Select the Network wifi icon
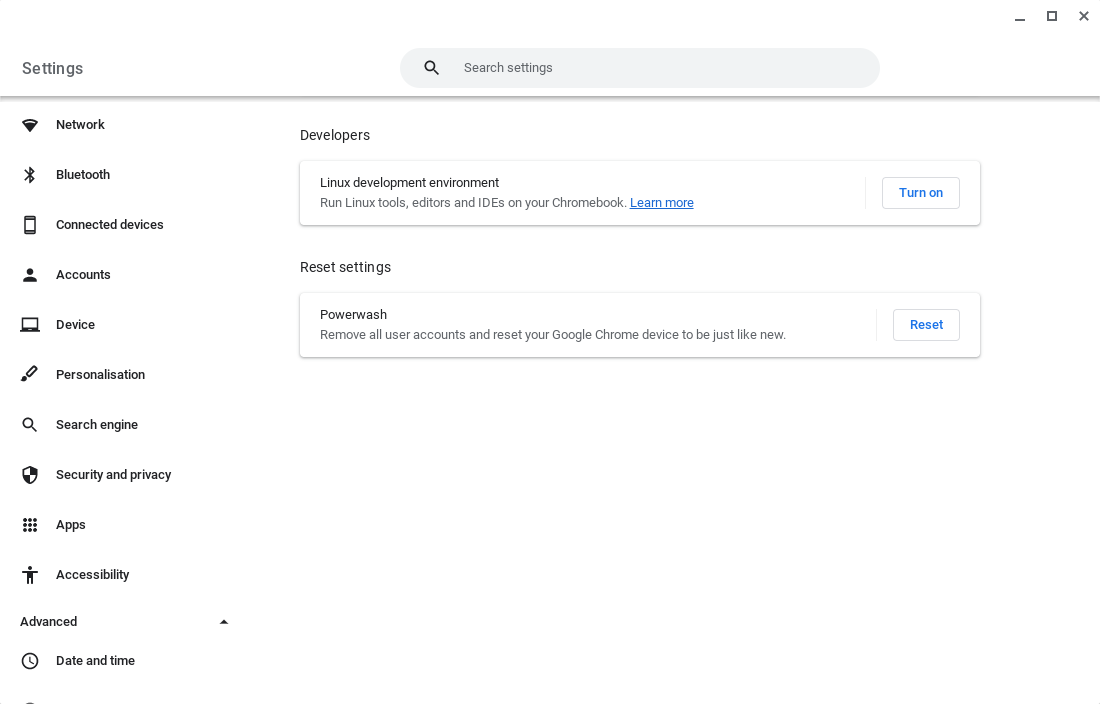This screenshot has width=1100, height=704. (29, 124)
